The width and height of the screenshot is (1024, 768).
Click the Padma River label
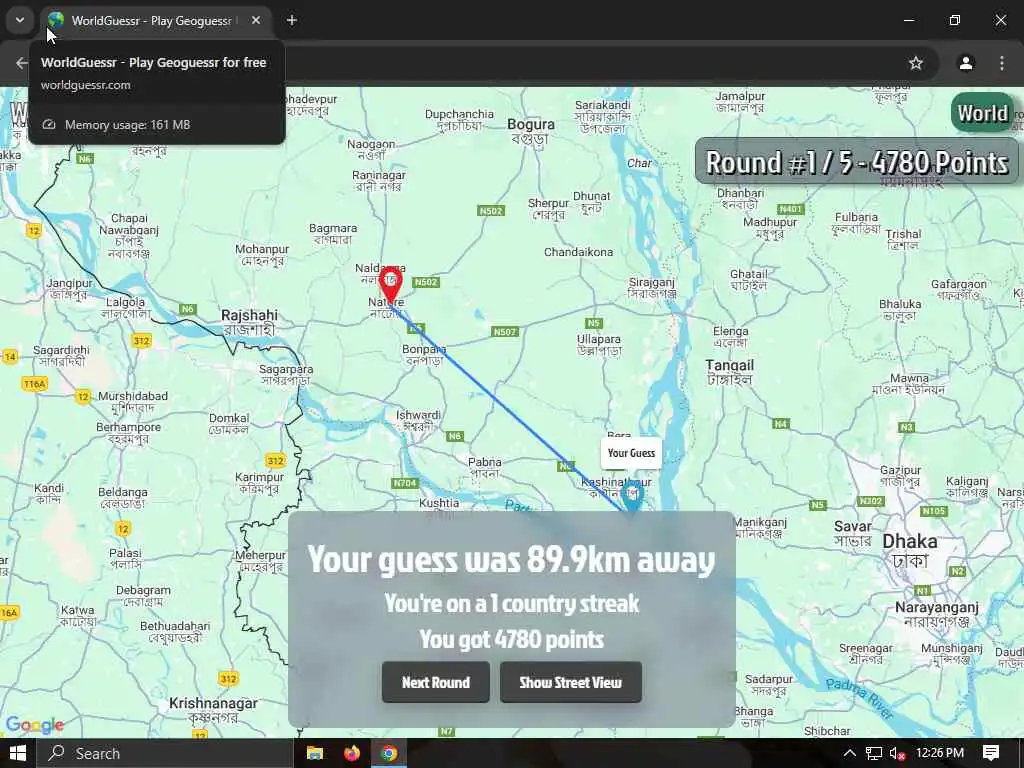click(x=859, y=698)
